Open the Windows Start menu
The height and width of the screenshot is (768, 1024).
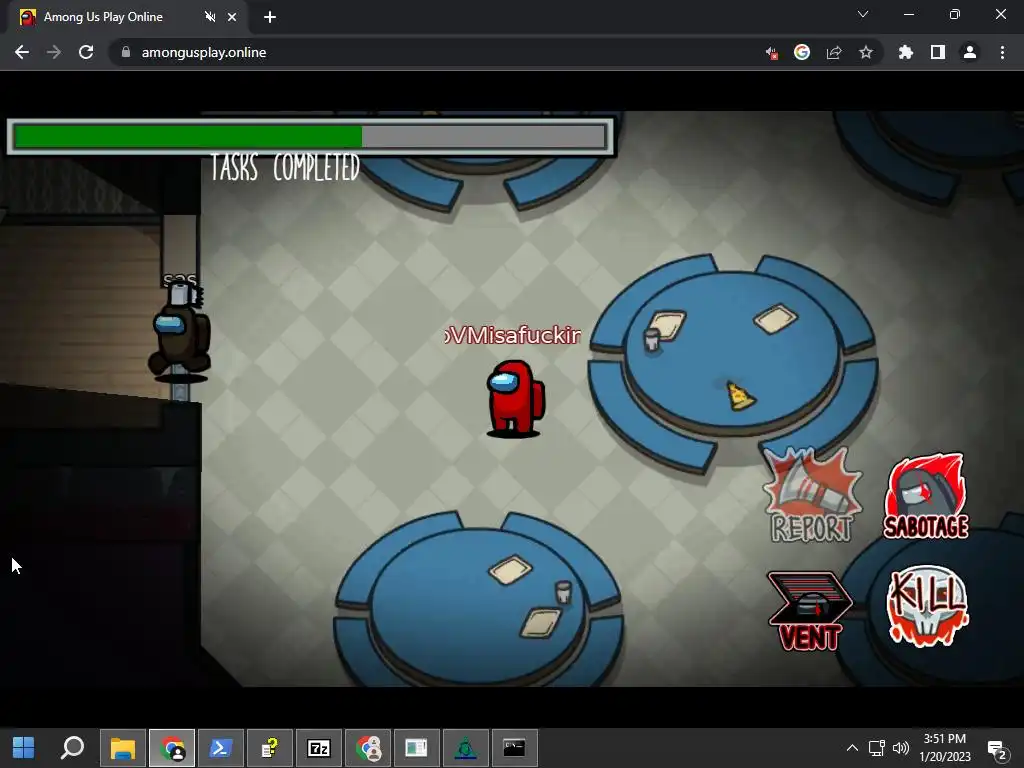tap(24, 748)
